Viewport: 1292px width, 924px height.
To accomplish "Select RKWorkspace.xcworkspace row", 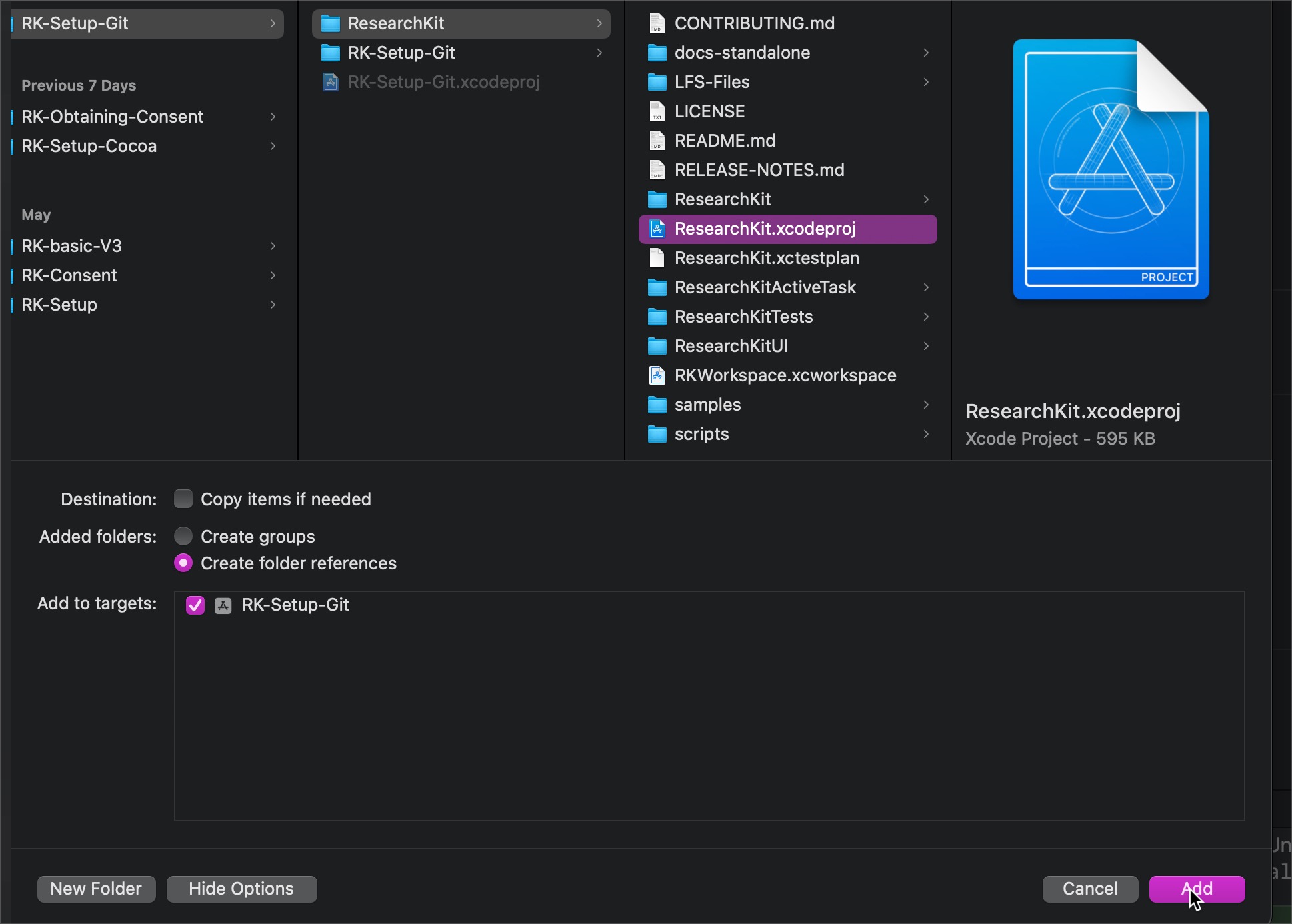I will pyautogui.click(x=788, y=375).
